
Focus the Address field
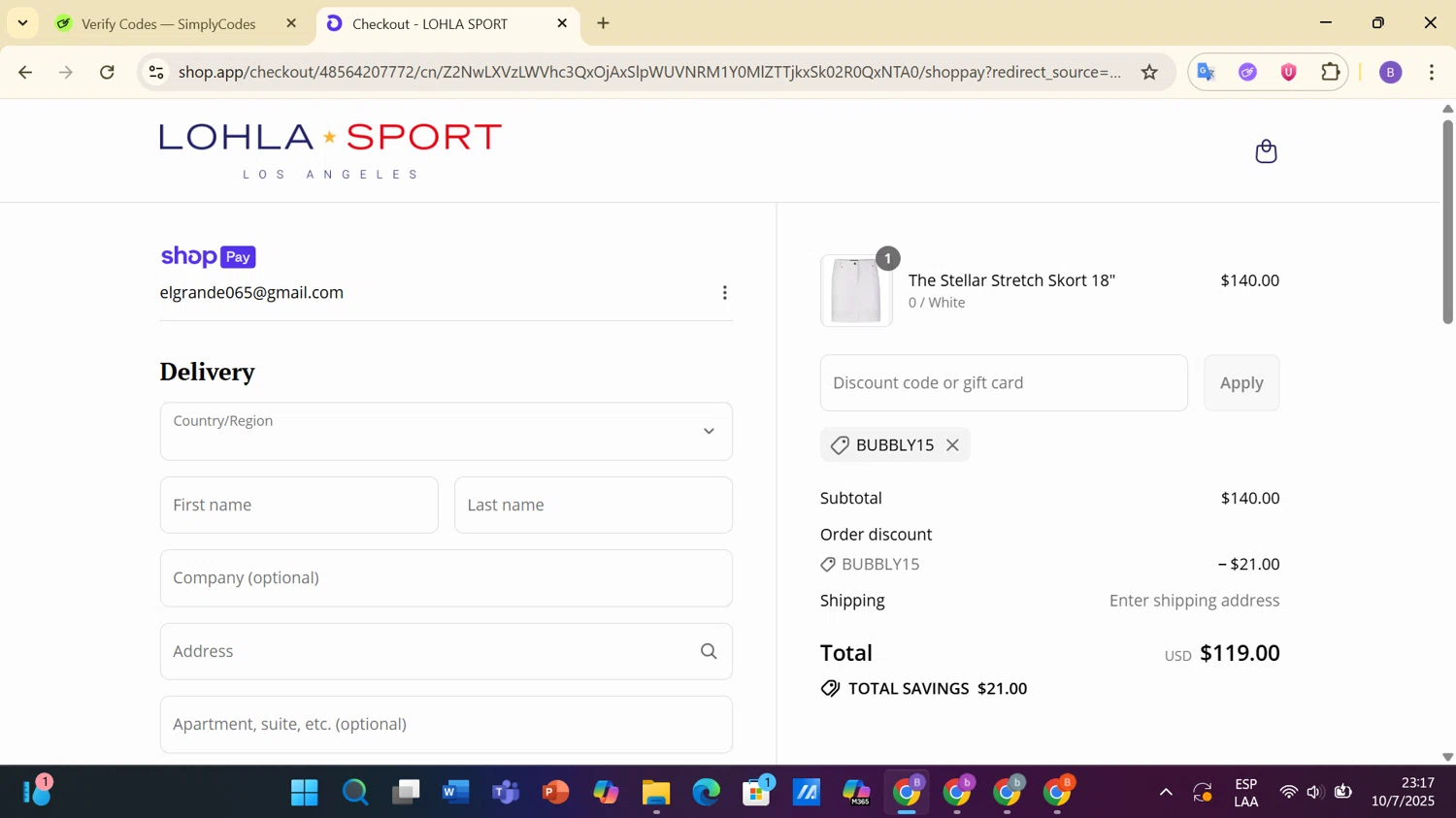[x=447, y=651]
